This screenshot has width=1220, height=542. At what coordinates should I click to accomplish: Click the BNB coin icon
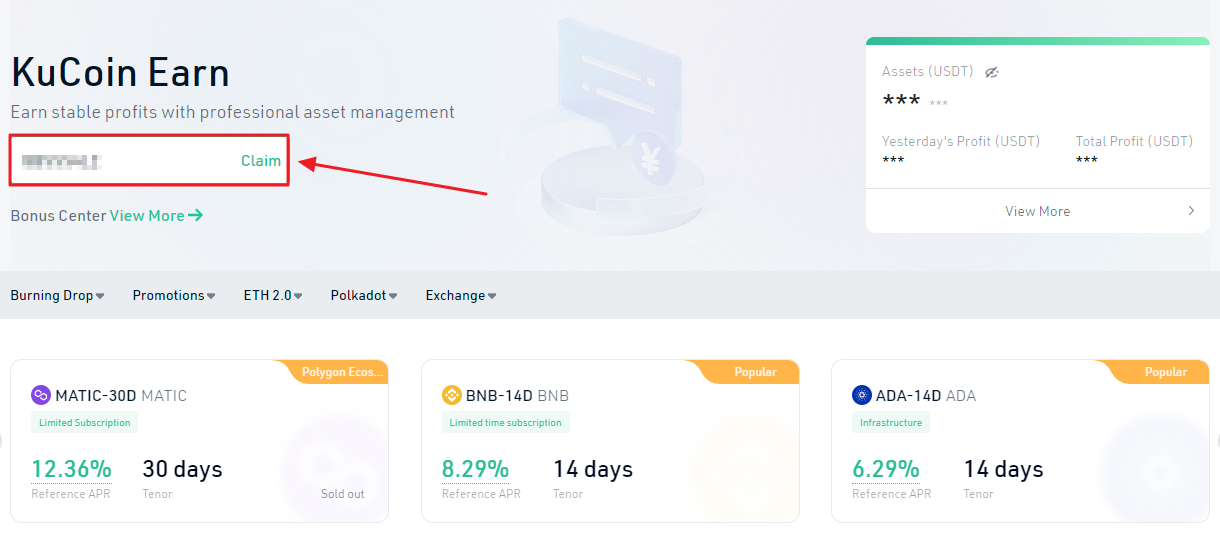[x=452, y=395]
